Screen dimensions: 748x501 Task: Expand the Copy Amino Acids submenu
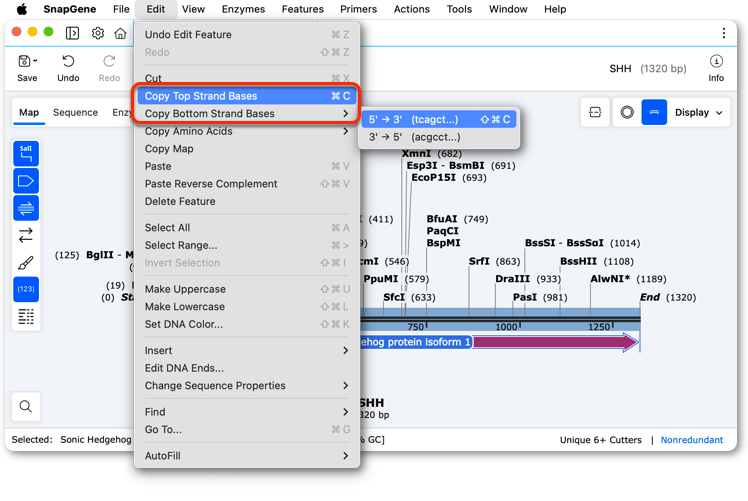tap(247, 131)
